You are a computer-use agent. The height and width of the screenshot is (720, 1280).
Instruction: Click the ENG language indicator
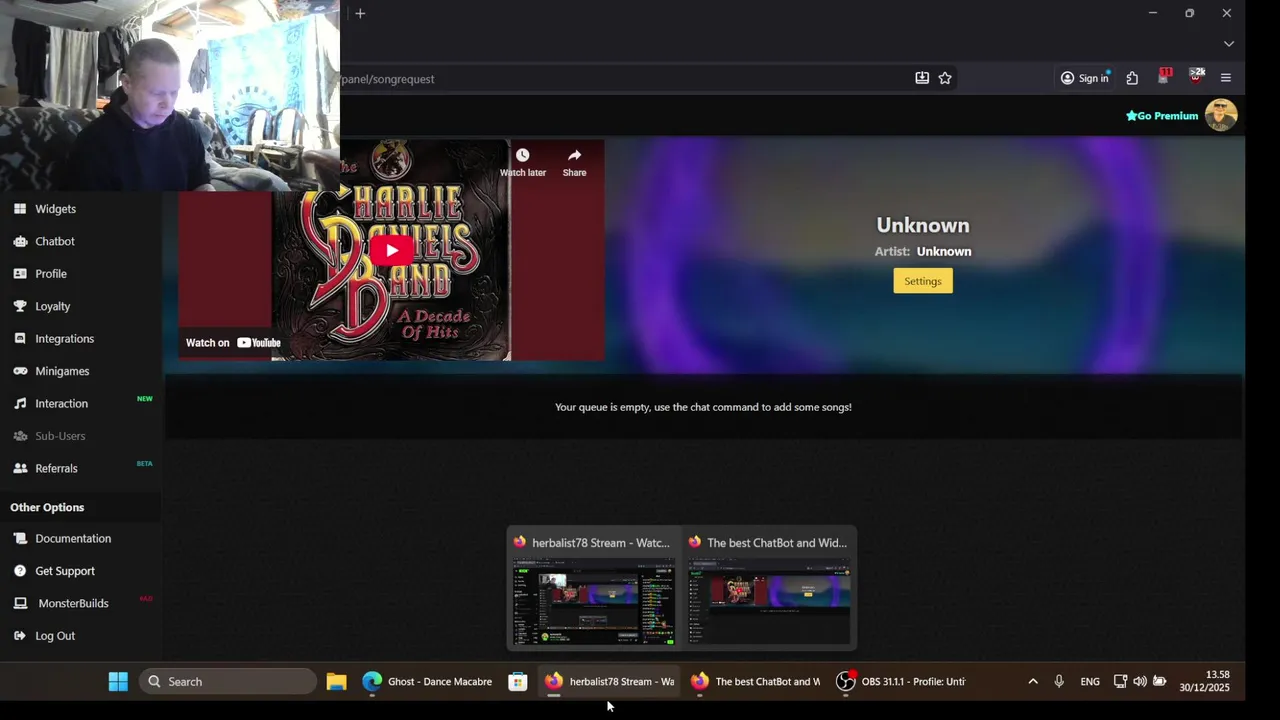[1090, 682]
